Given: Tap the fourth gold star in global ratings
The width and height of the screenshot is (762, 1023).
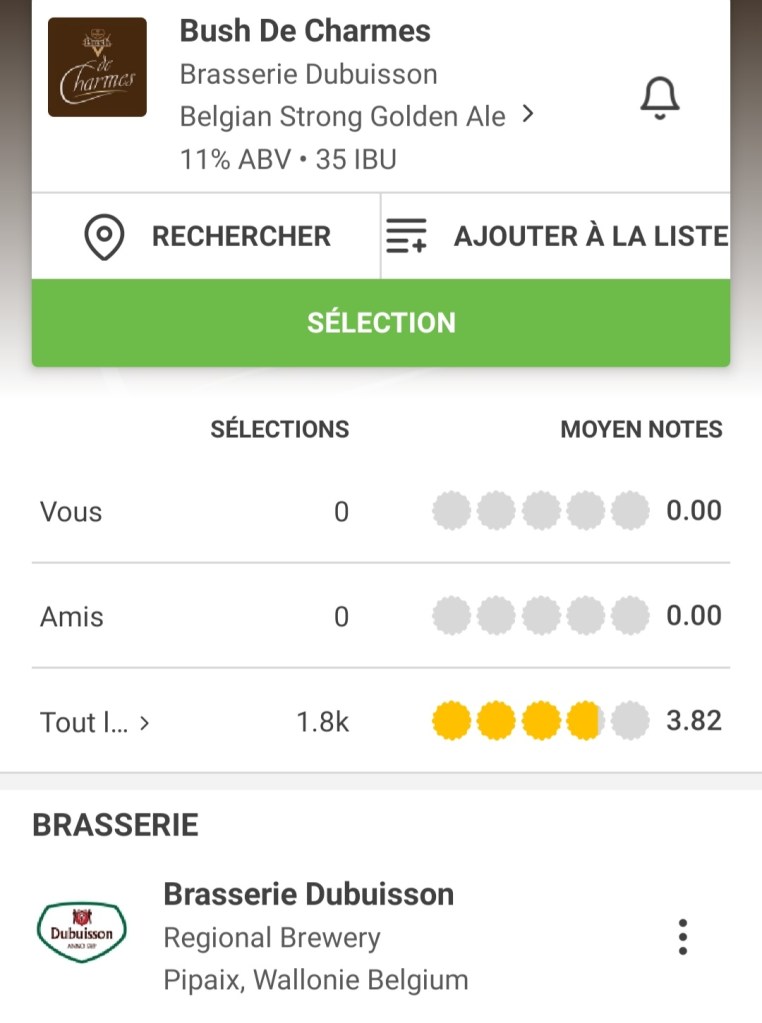Looking at the screenshot, I should tap(584, 721).
